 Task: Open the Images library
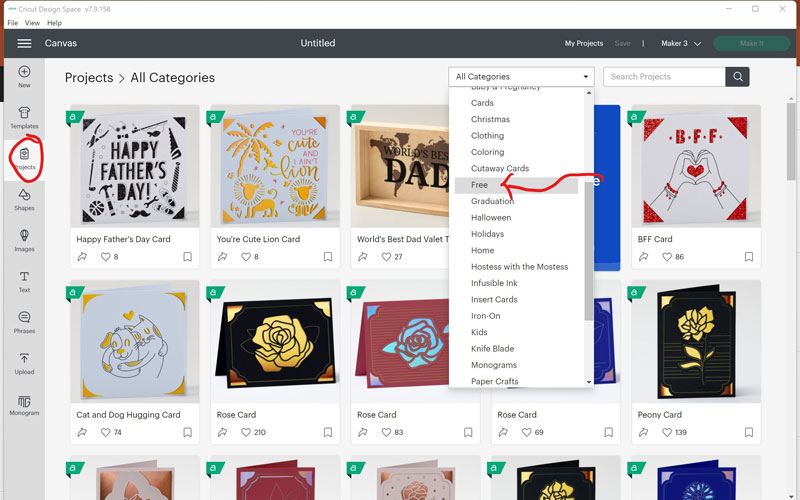tap(24, 240)
